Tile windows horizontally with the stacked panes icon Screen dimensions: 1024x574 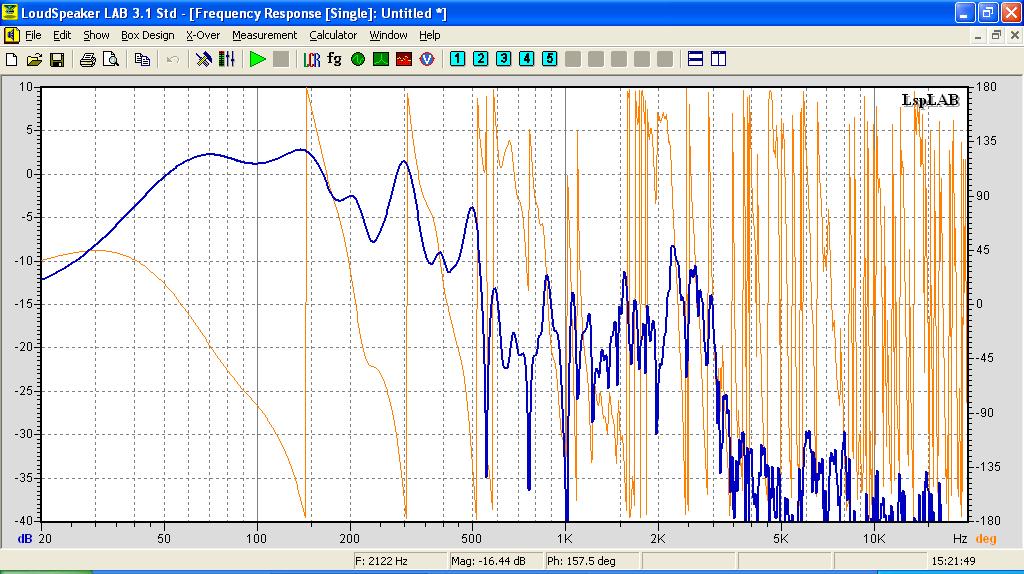pyautogui.click(x=696, y=59)
